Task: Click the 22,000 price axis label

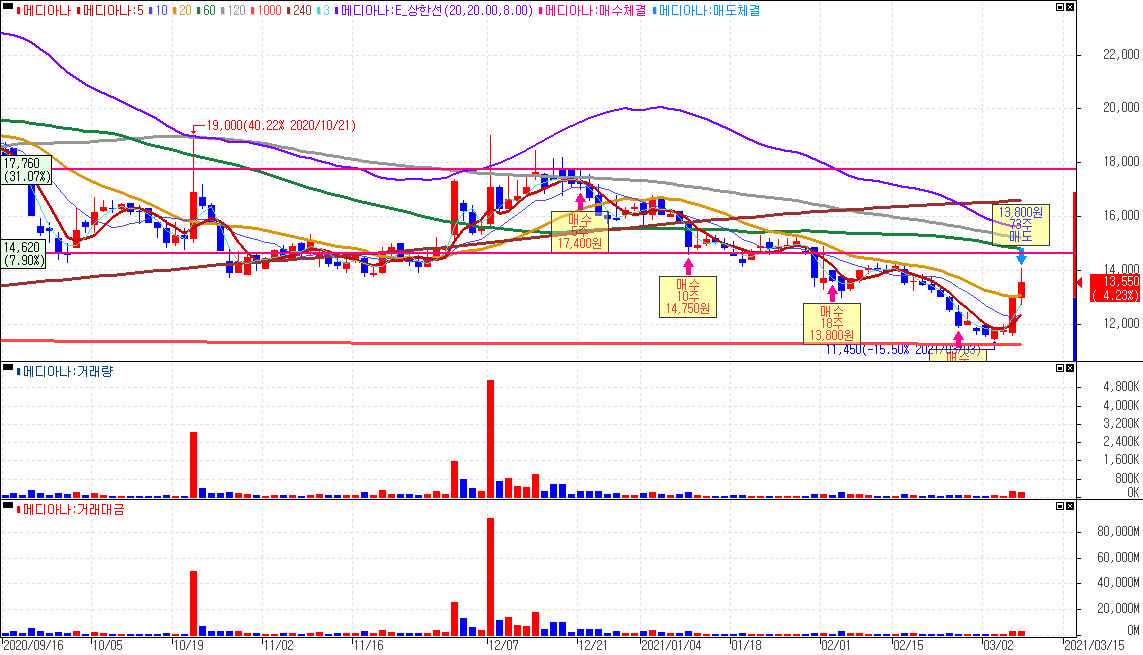Action: tap(1121, 54)
